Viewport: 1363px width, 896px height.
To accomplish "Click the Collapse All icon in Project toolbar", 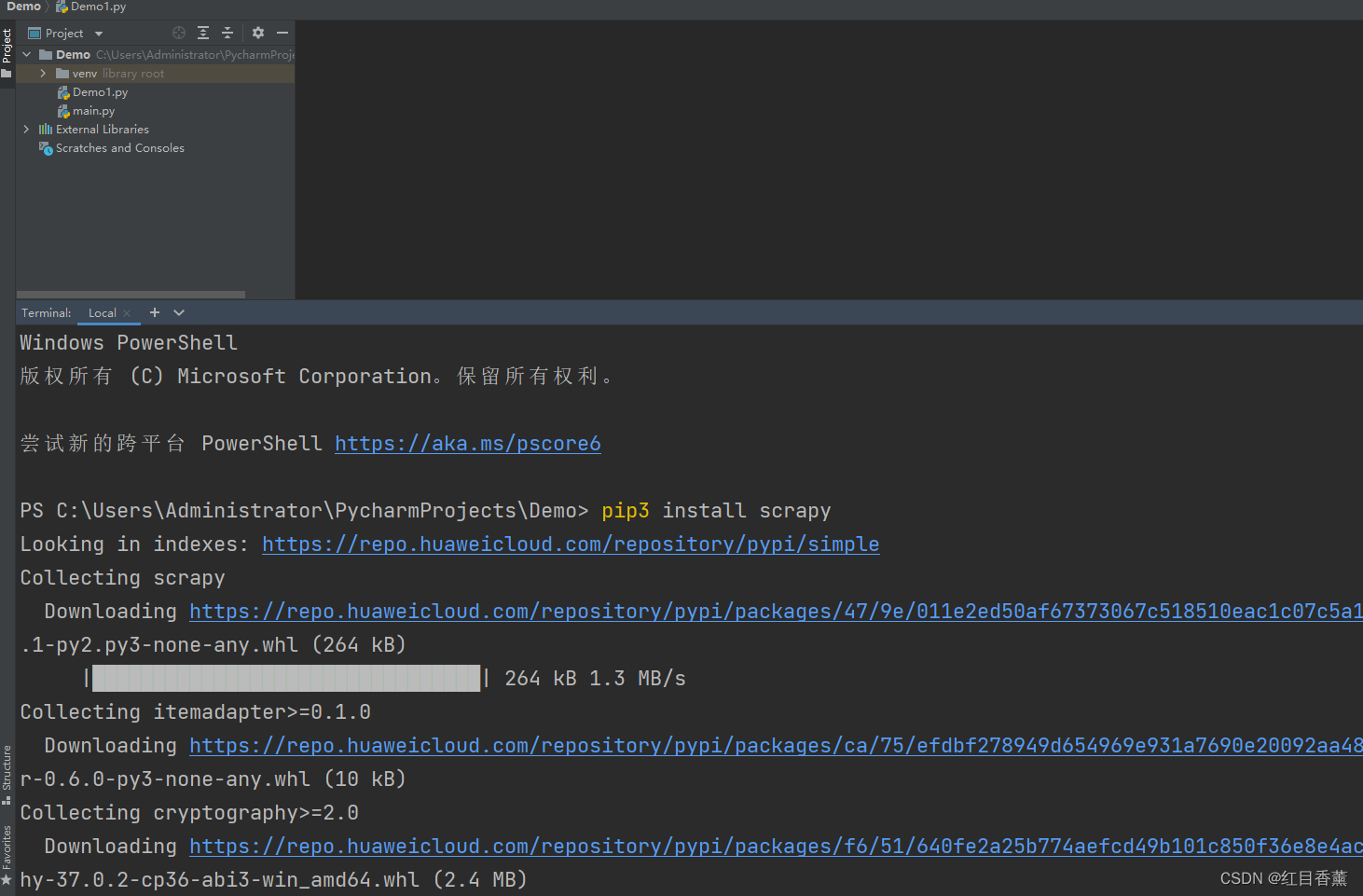I will point(227,32).
